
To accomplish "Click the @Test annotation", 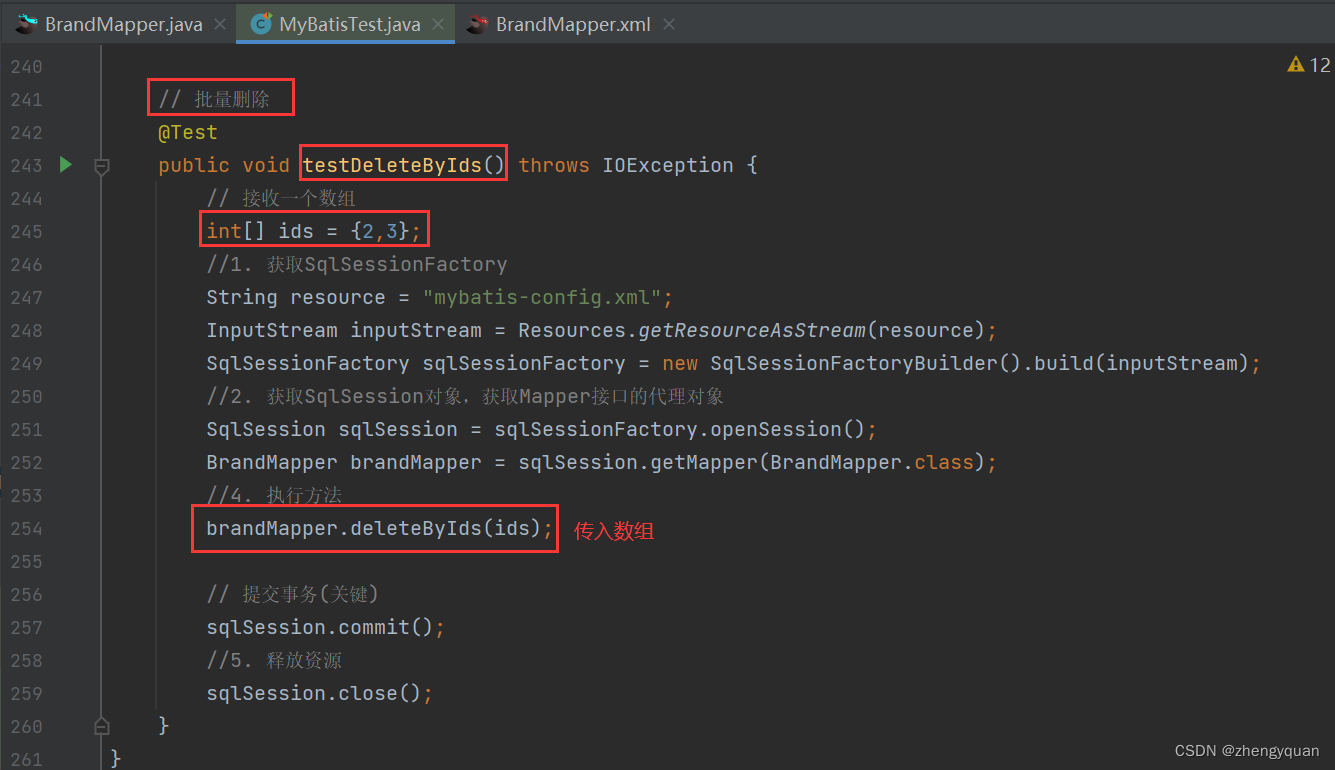I will [188, 132].
